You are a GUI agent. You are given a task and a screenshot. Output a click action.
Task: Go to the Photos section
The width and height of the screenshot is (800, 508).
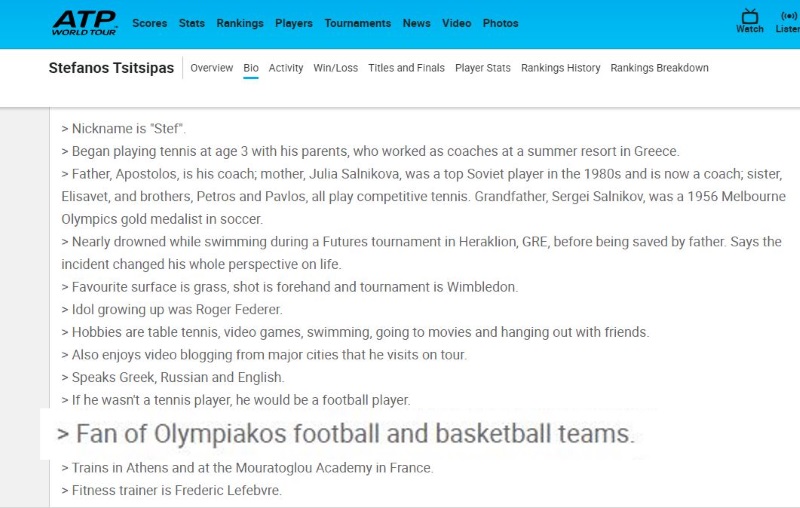point(501,23)
